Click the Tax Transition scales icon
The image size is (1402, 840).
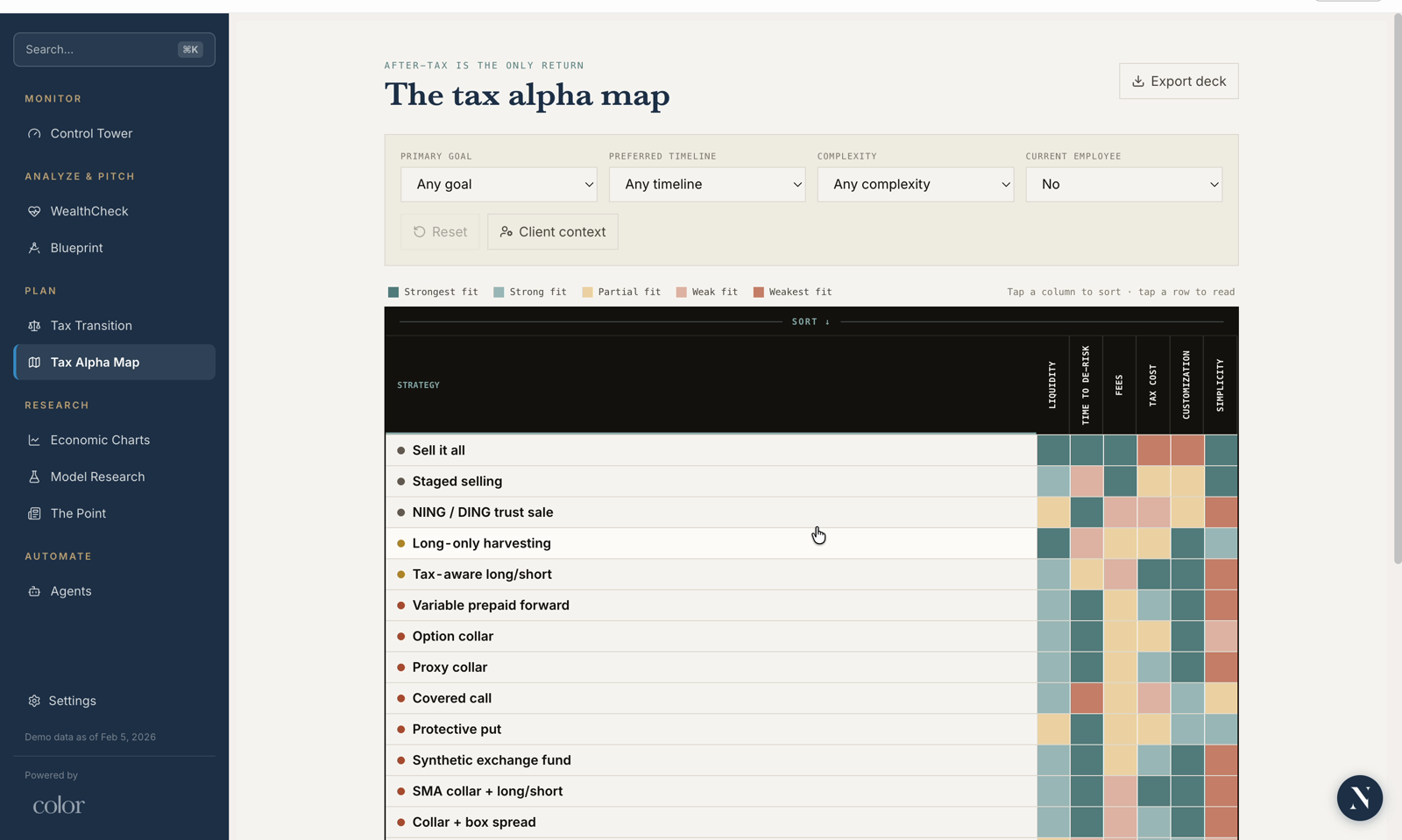[x=34, y=326]
